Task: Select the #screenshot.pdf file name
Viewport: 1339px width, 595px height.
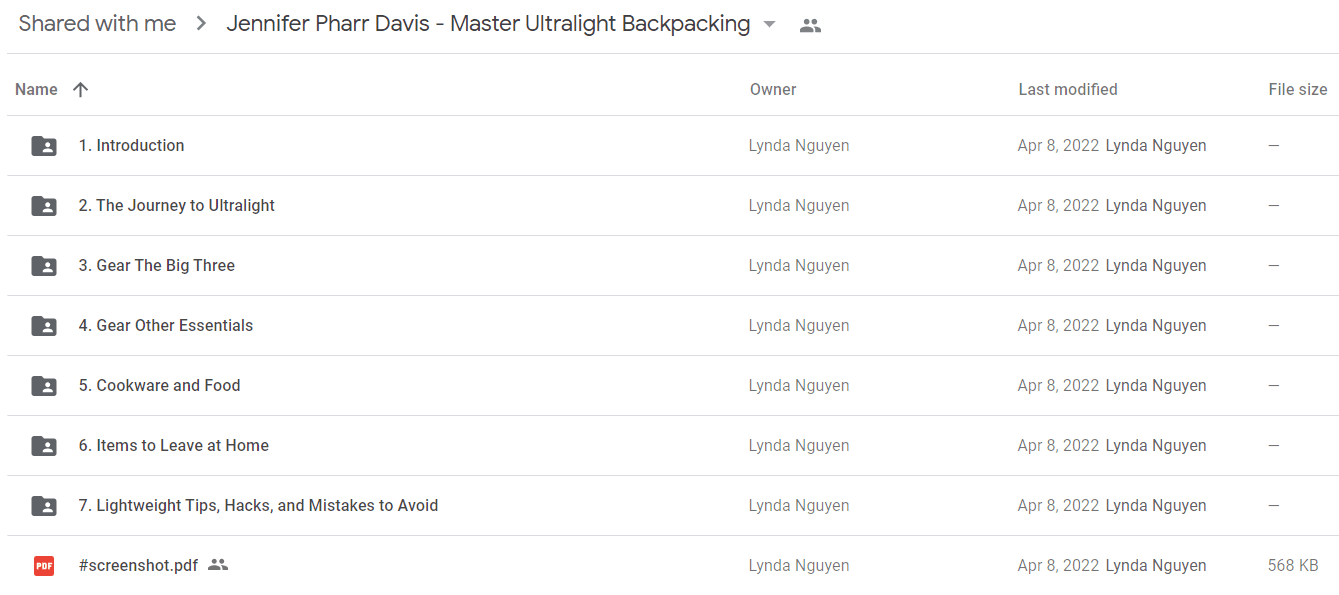Action: [138, 565]
